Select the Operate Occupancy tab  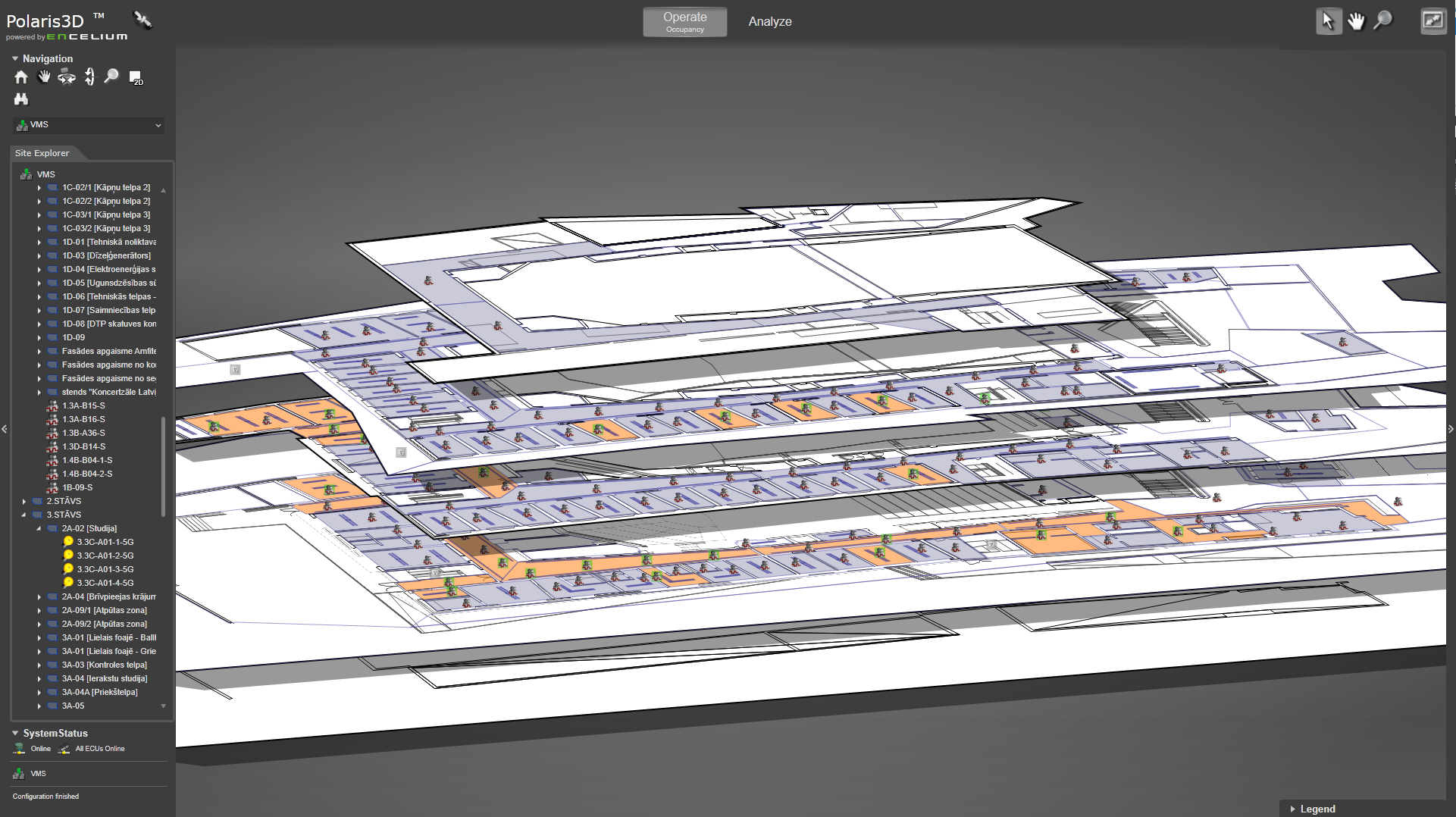[684, 22]
